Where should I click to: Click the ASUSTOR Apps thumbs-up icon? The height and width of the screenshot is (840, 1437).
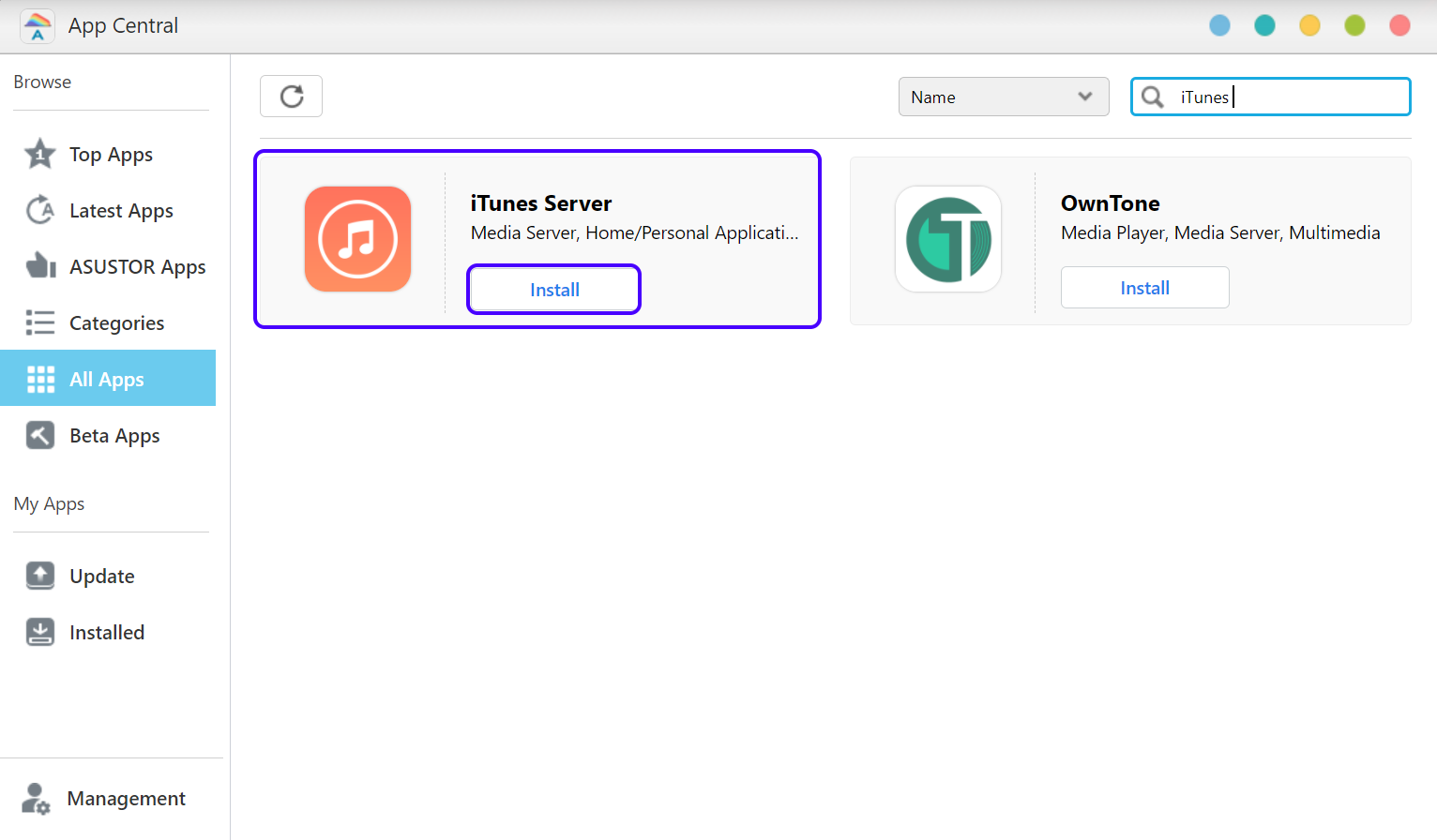40,266
